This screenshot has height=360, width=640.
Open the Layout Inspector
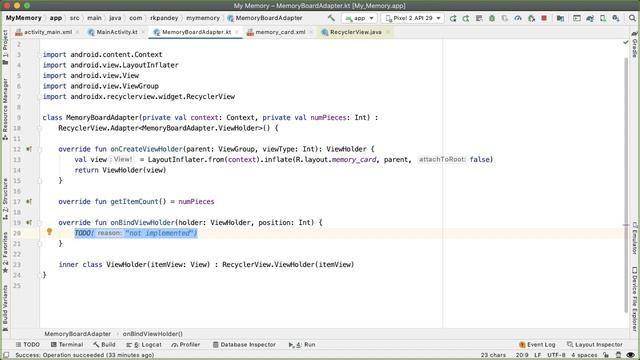click(595, 344)
